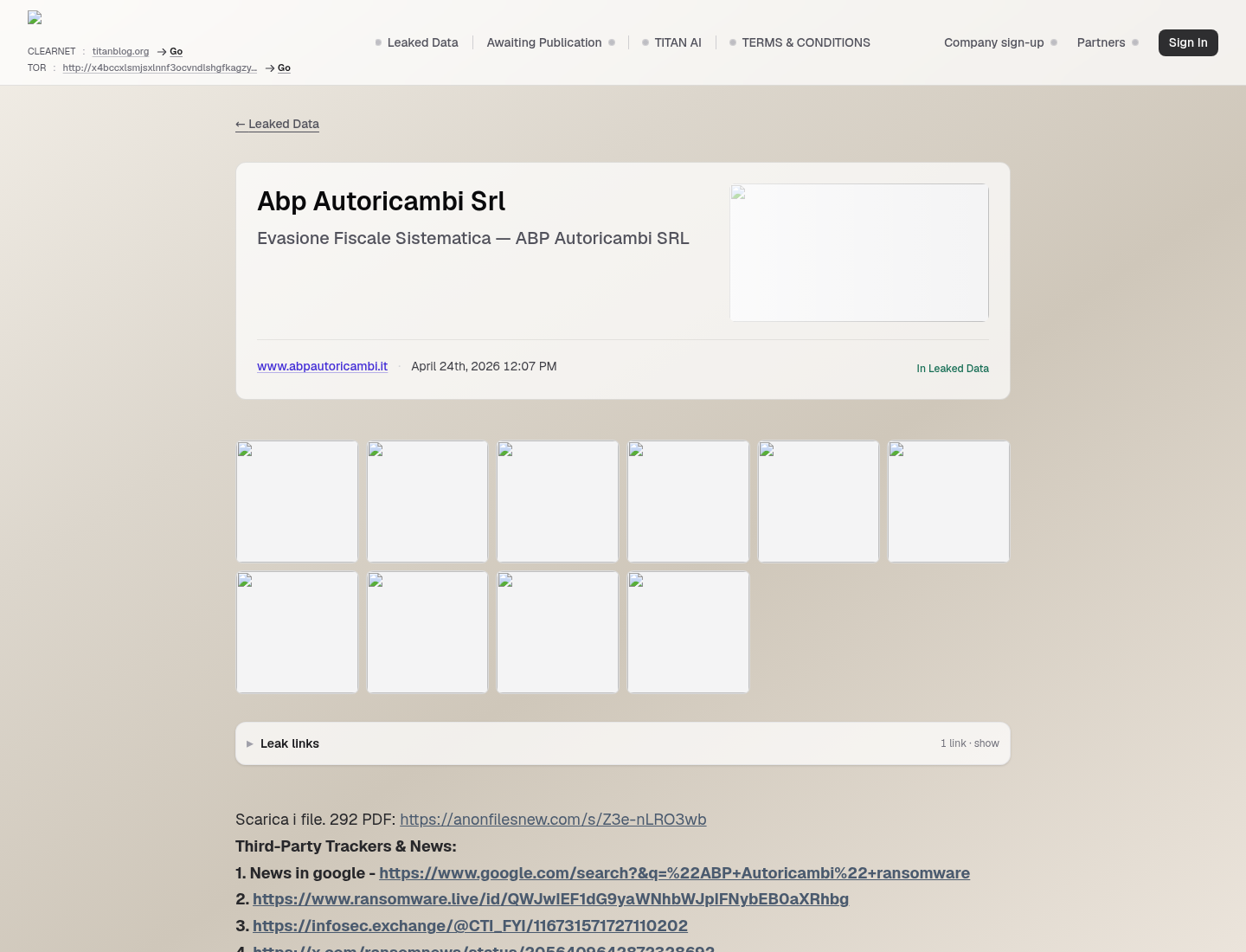Open the infosec.exchange CTI_FYI link
This screenshot has width=1246, height=952.
coord(470,926)
